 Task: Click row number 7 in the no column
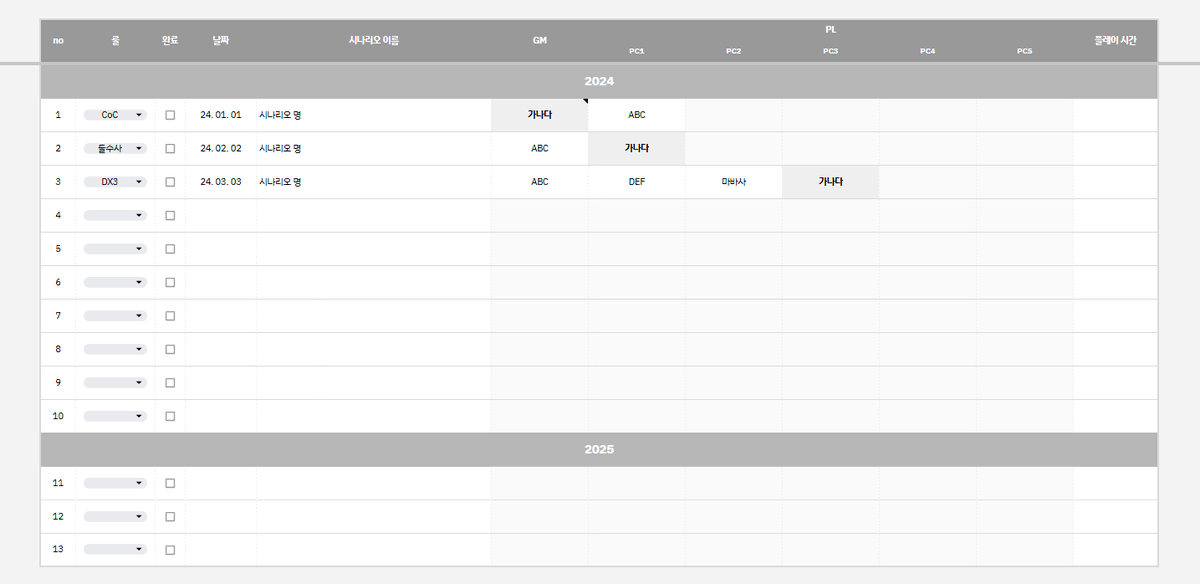point(58,316)
